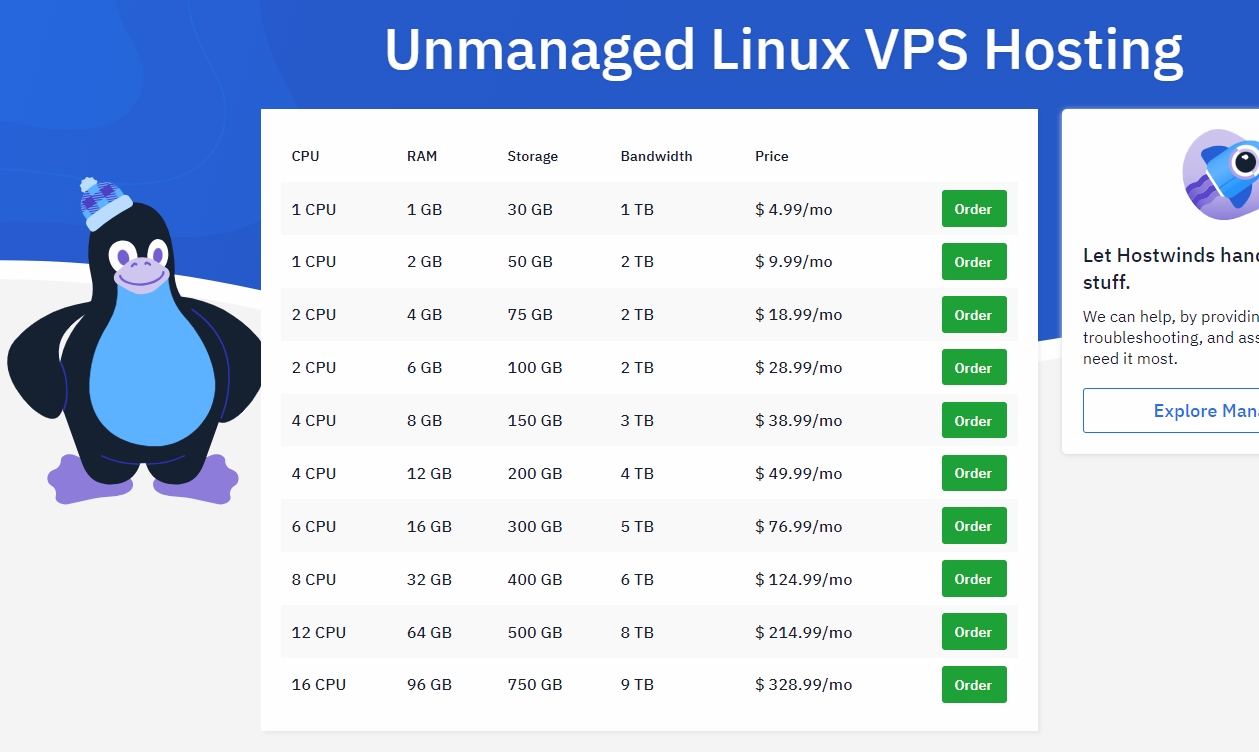This screenshot has width=1259, height=752.
Task: Click the RAM column header
Action: 422,156
